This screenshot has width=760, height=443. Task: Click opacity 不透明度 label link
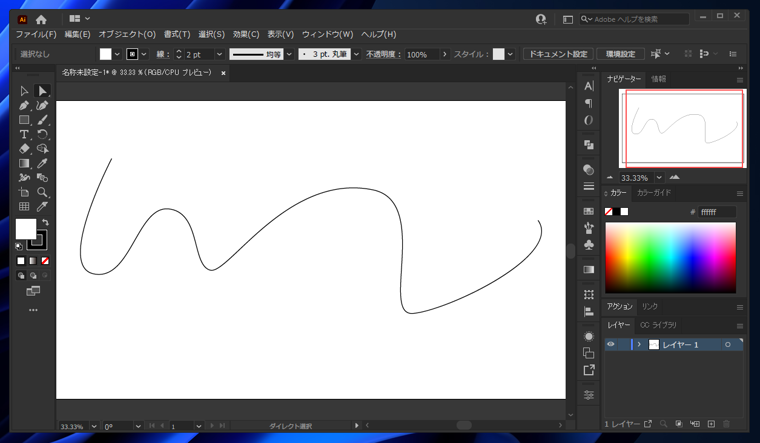pyautogui.click(x=383, y=54)
